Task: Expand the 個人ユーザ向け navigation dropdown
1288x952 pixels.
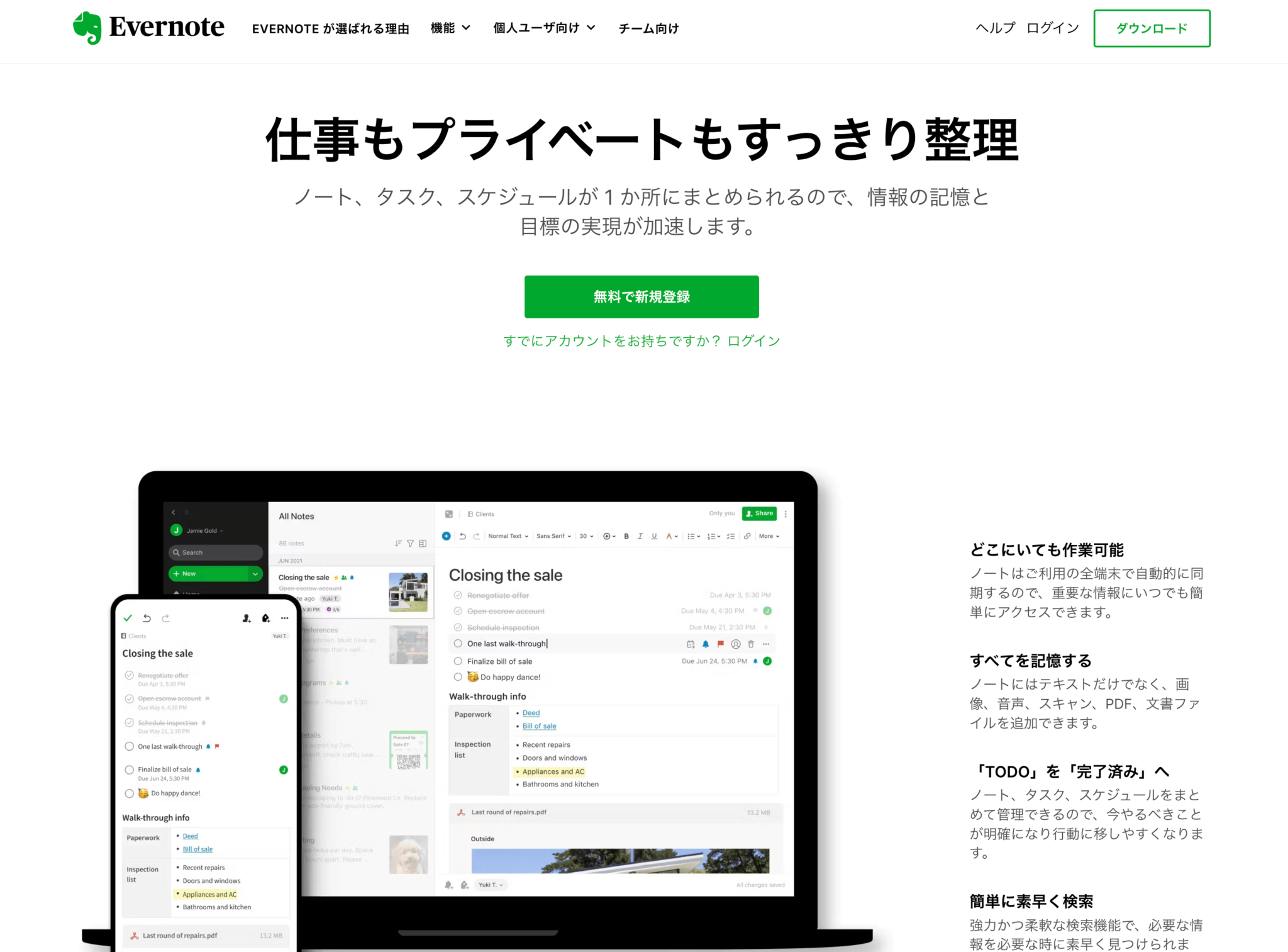Action: point(544,28)
